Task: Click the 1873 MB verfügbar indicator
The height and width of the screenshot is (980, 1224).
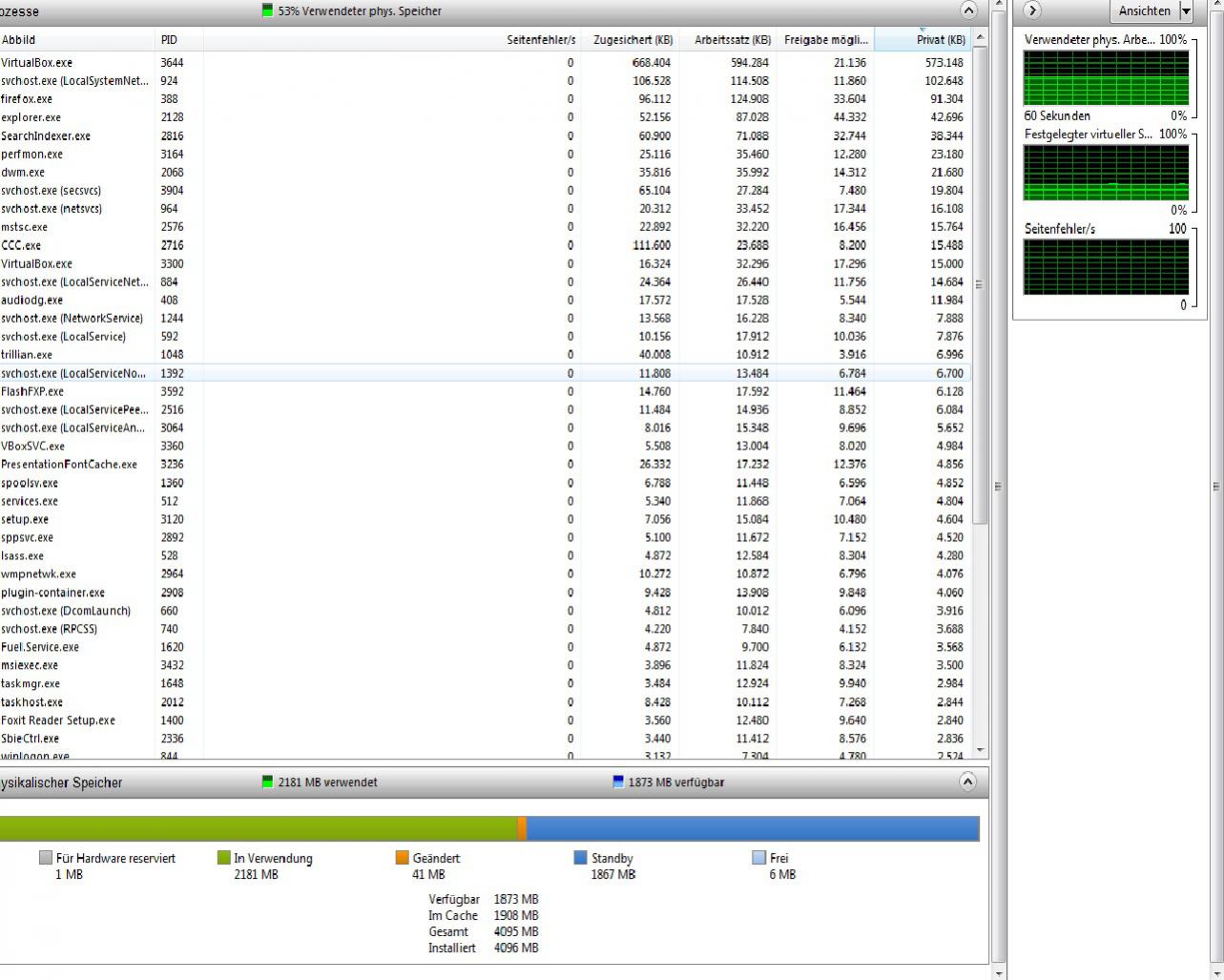Action: 668,782
